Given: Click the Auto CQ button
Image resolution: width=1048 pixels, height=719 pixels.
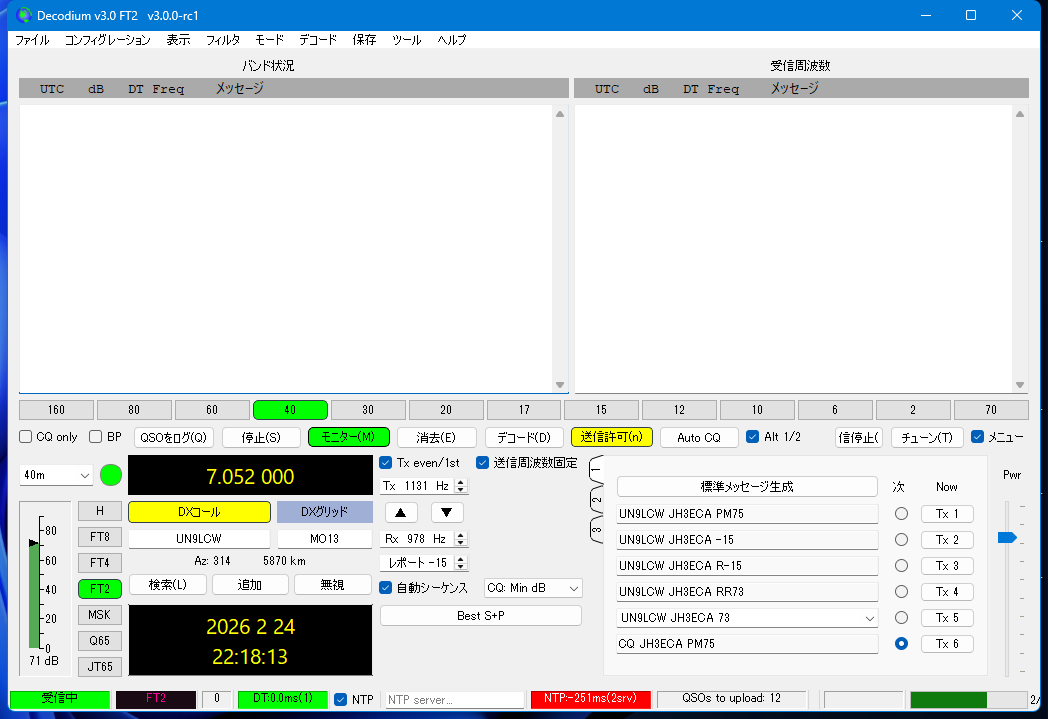Looking at the screenshot, I should [x=698, y=437].
